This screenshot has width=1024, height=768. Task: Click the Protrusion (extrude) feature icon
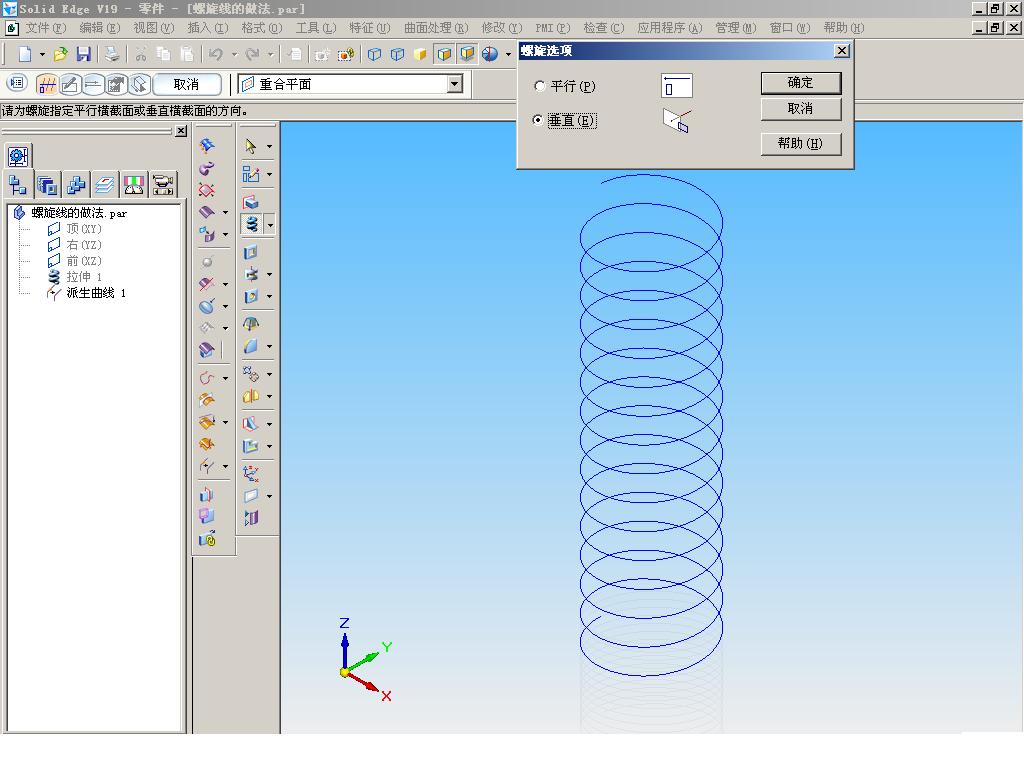pyautogui.click(x=251, y=202)
